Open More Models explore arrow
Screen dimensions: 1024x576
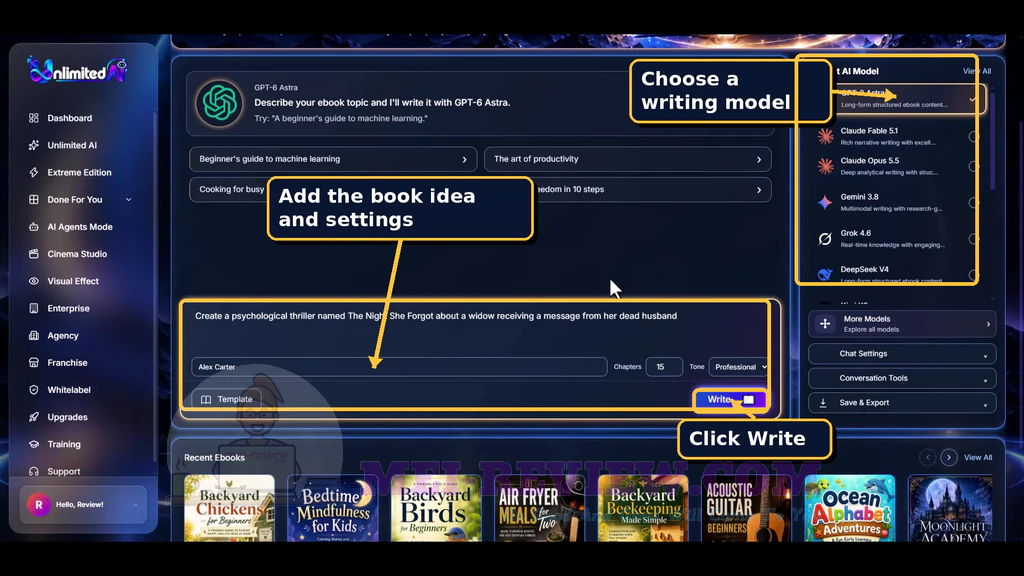988,324
